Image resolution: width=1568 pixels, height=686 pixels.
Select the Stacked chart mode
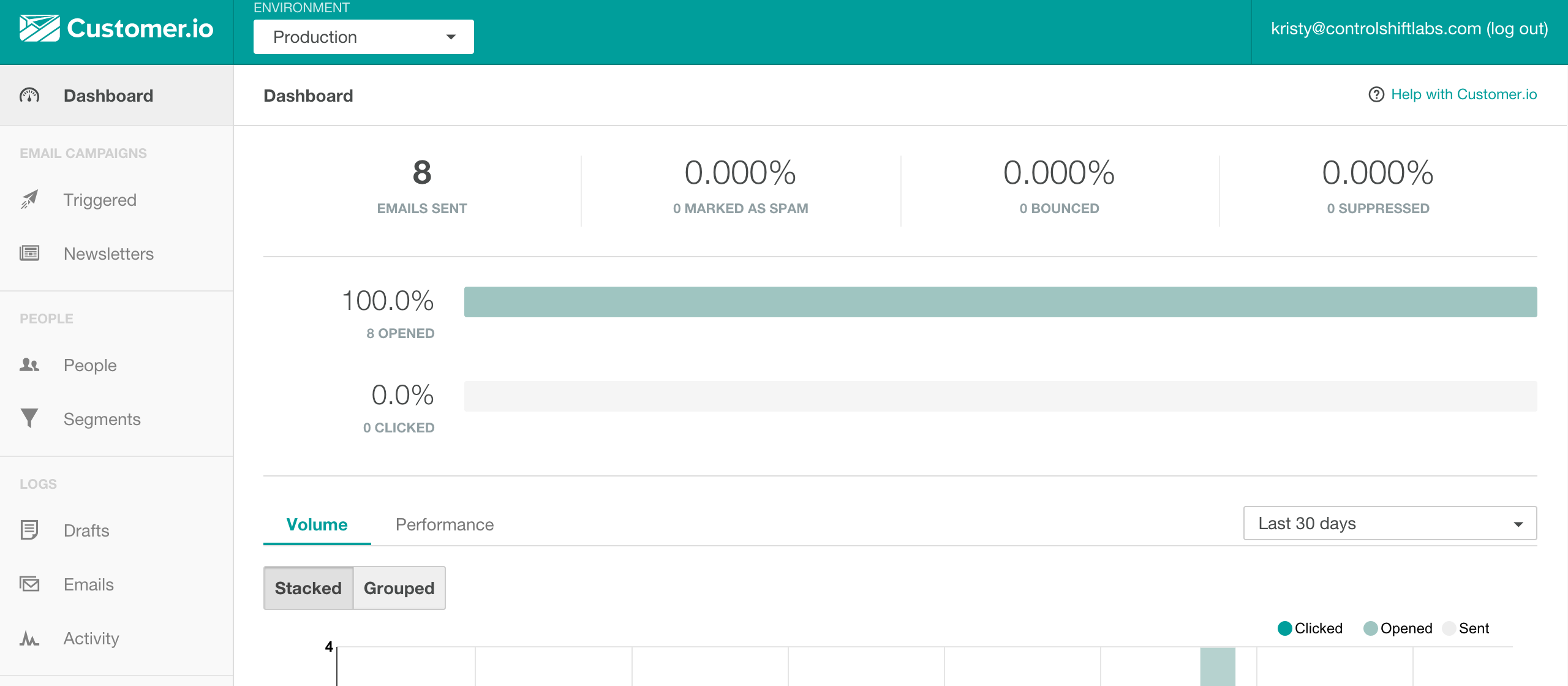click(x=308, y=588)
